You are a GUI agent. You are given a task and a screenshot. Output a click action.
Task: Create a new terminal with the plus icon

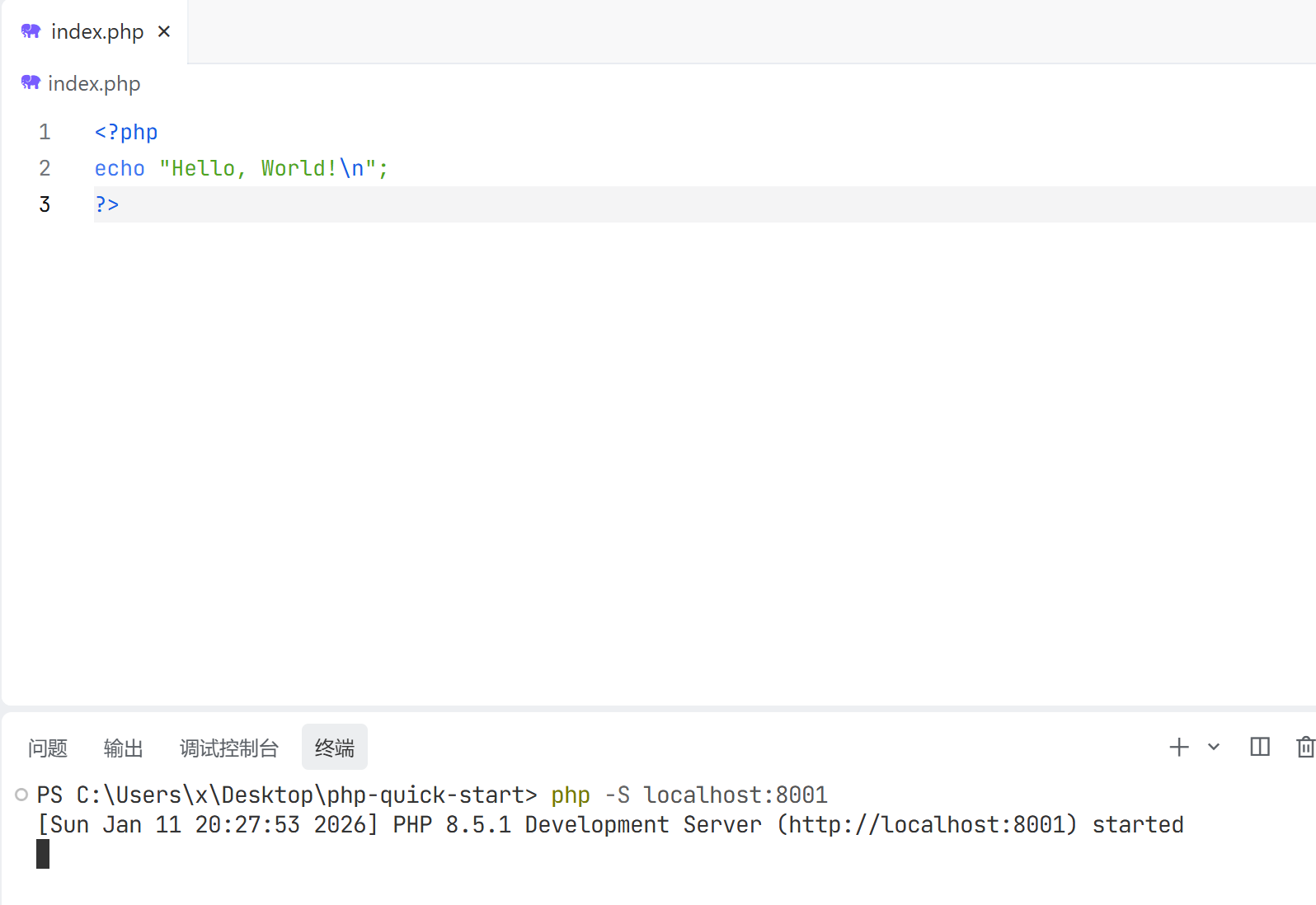click(1179, 747)
